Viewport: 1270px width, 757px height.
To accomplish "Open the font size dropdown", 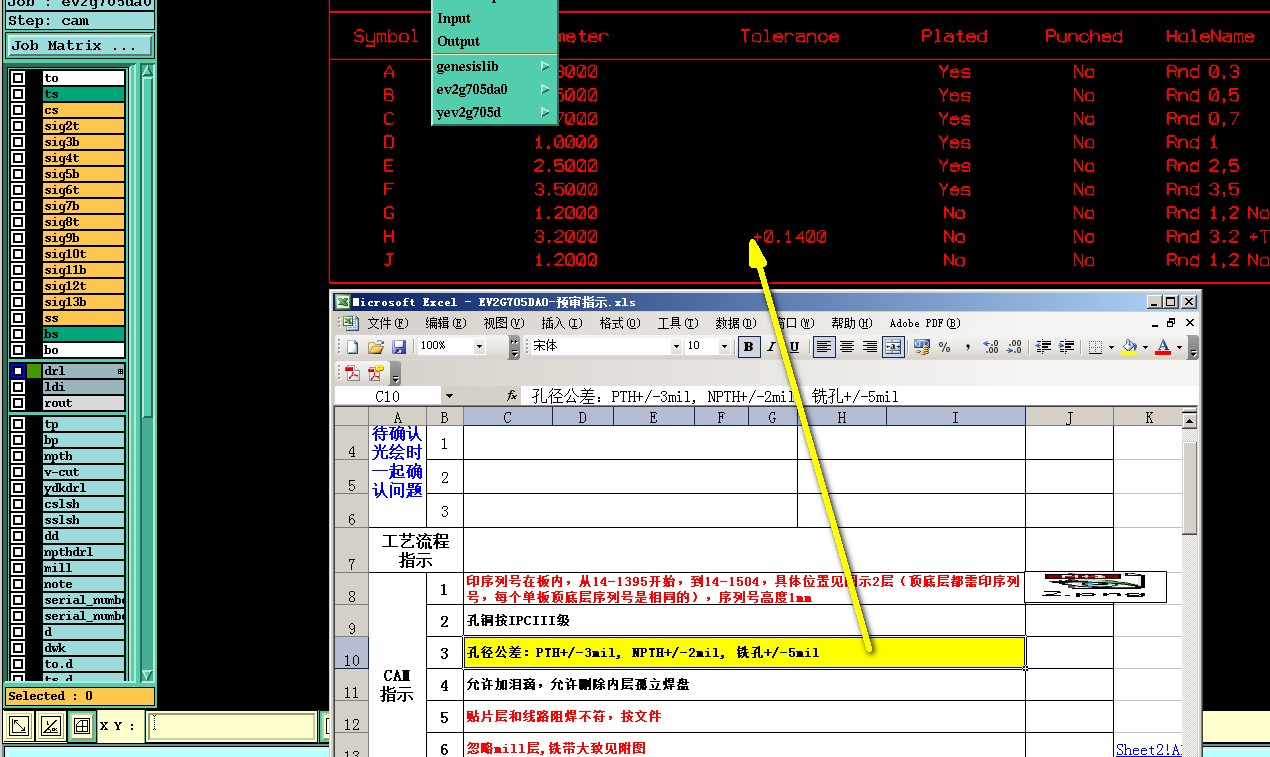I will click(x=724, y=347).
